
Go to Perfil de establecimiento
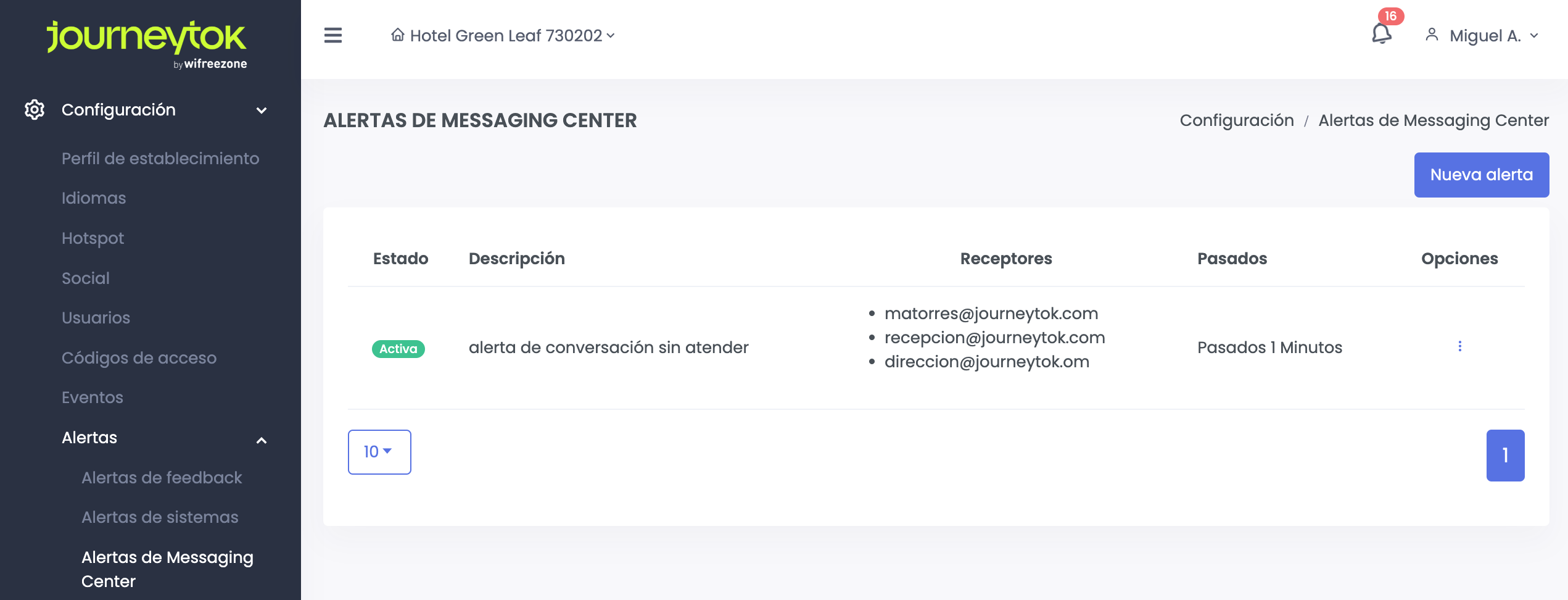pyautogui.click(x=160, y=159)
